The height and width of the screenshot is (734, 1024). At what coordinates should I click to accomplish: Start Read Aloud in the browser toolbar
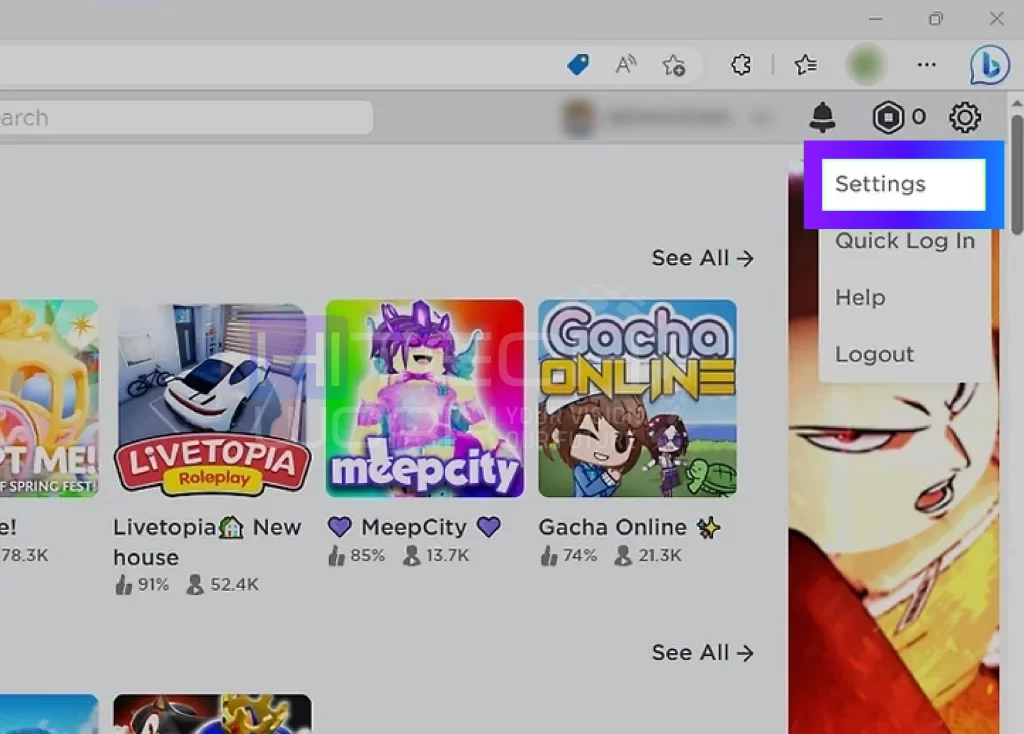(625, 64)
